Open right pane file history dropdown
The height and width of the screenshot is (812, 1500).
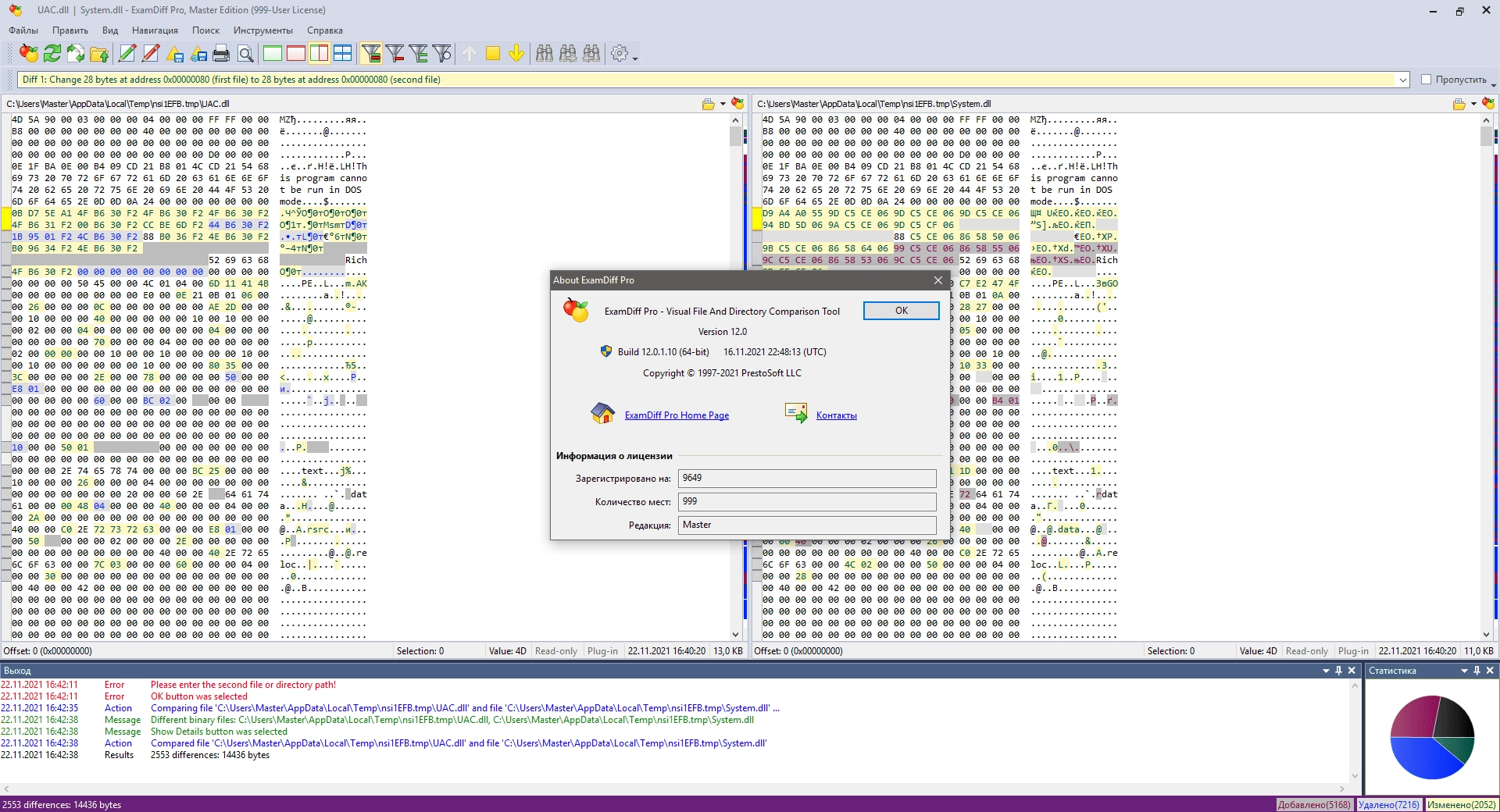pos(1473,104)
